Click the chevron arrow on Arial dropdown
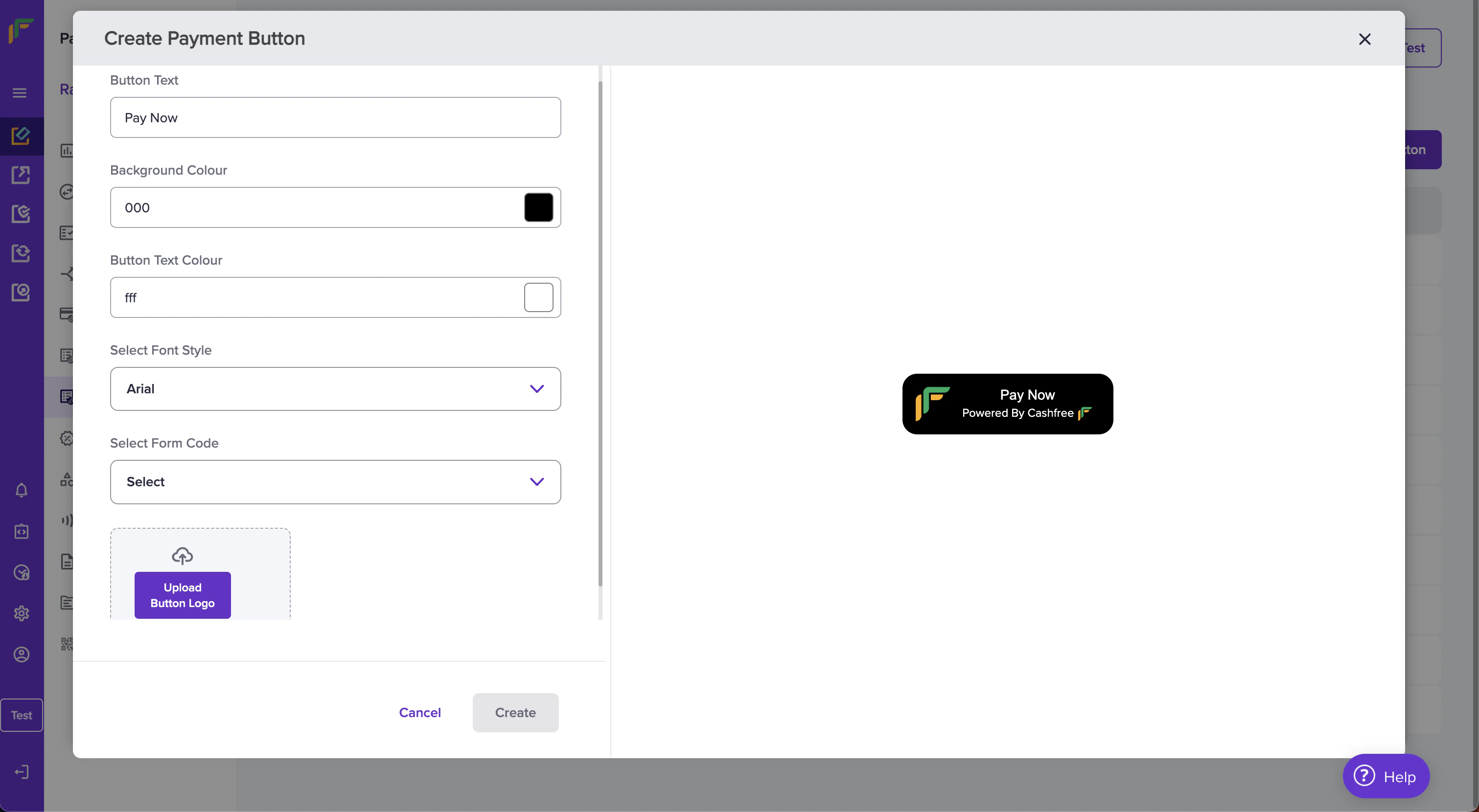Viewport: 1479px width, 812px height. point(536,388)
